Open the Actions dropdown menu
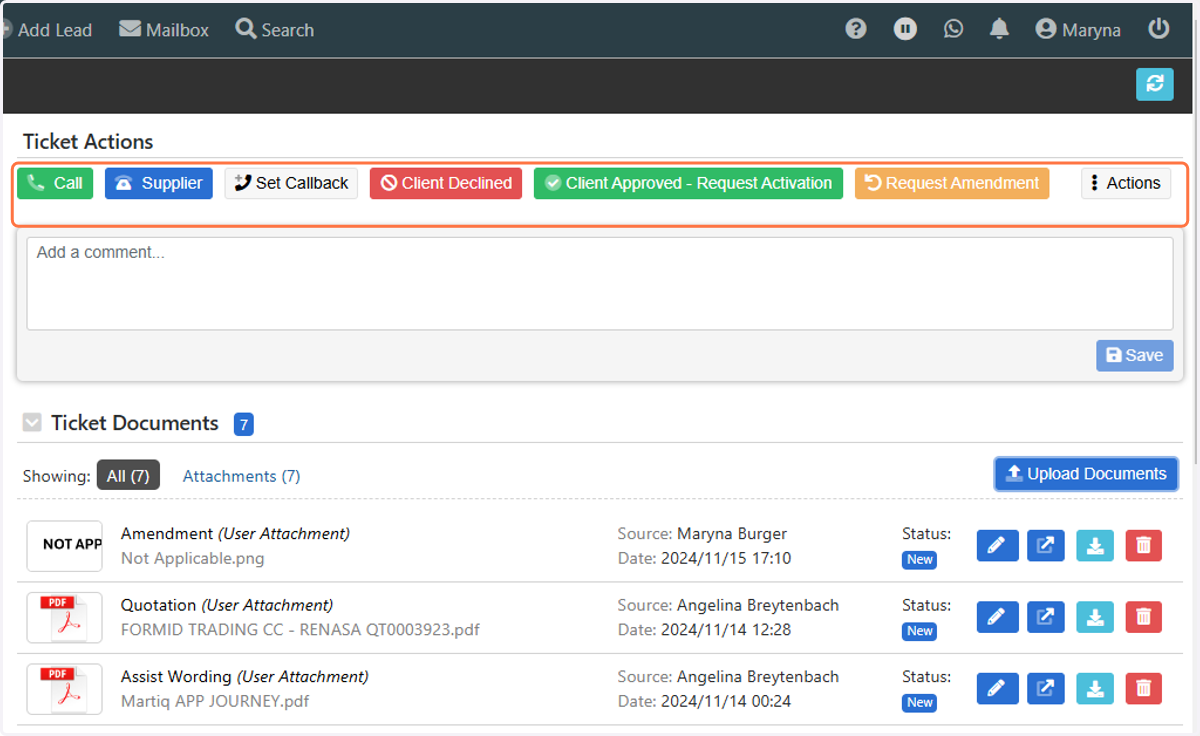 [1126, 183]
